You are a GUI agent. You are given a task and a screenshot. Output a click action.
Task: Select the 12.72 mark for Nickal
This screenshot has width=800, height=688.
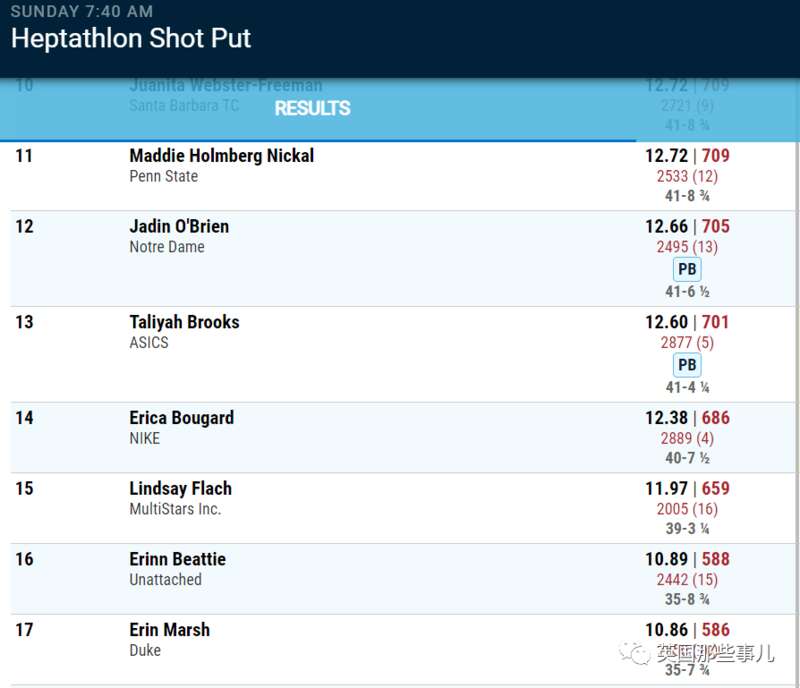coord(666,156)
